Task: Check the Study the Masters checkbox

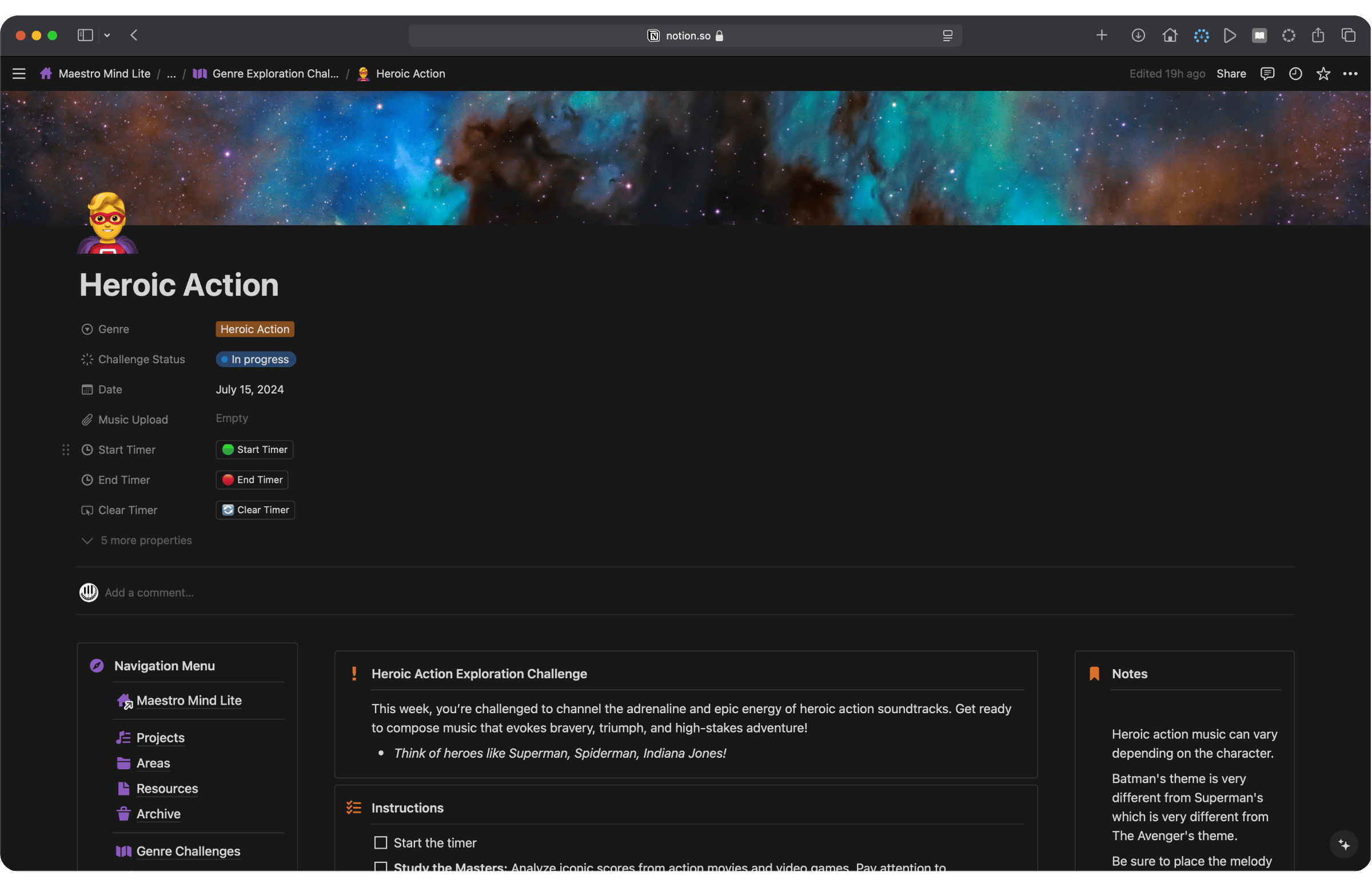Action: tap(381, 867)
